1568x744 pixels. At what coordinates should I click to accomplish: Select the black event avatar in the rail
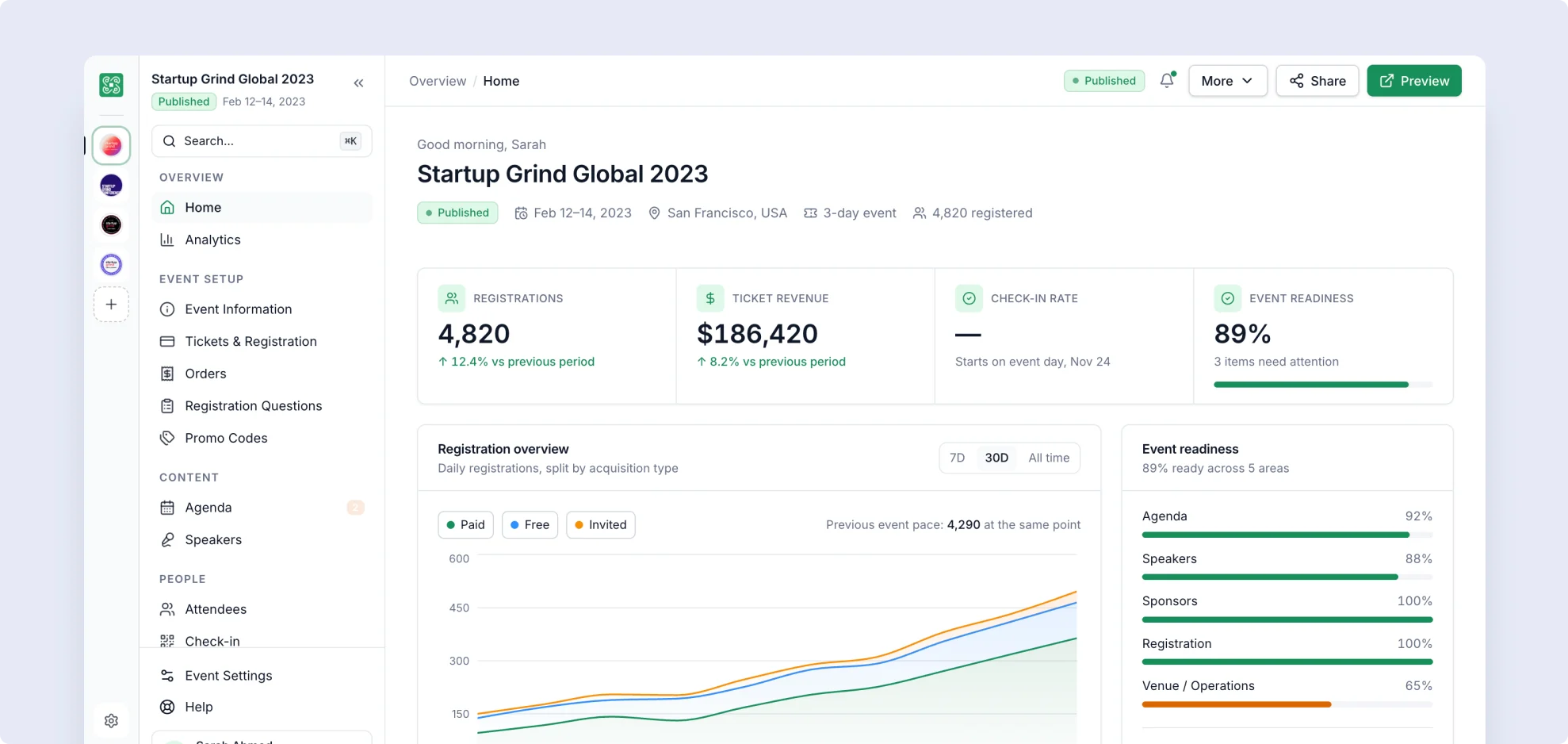coord(111,224)
